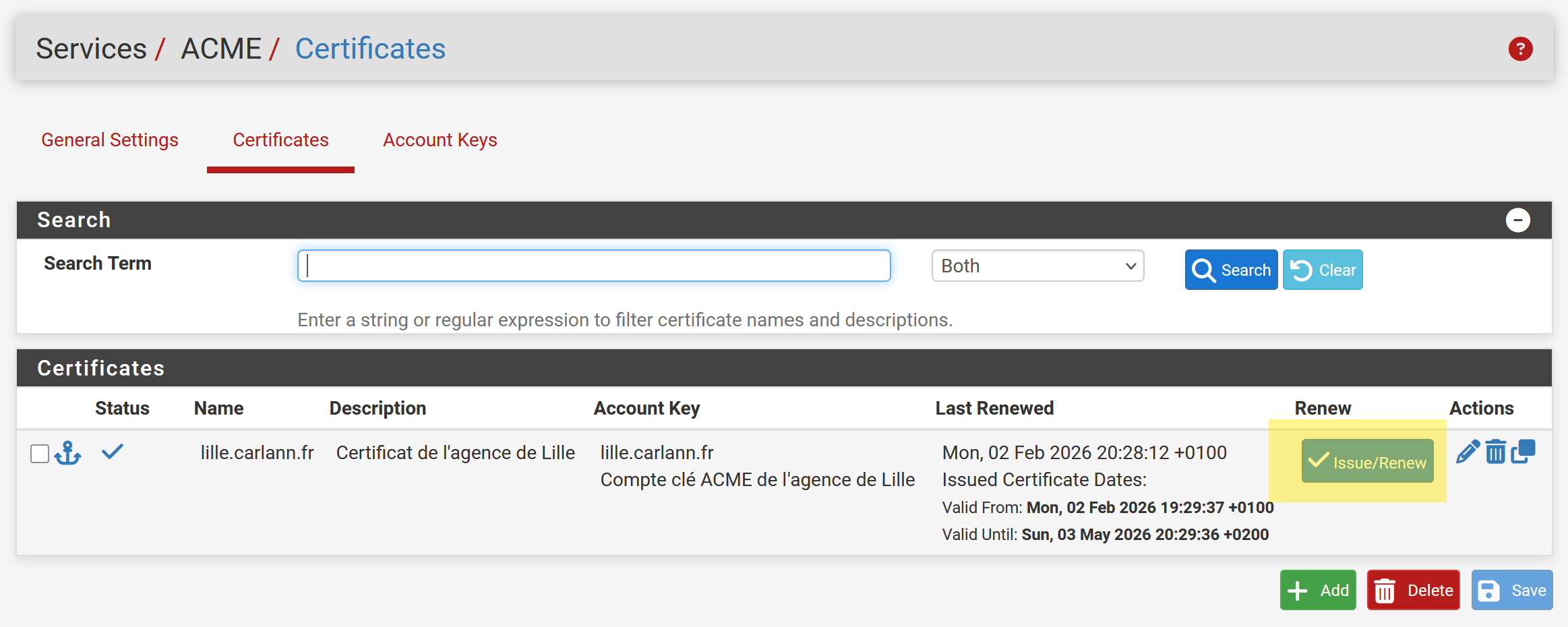Click the blue Search button
Image resolution: width=1568 pixels, height=627 pixels.
click(x=1231, y=270)
